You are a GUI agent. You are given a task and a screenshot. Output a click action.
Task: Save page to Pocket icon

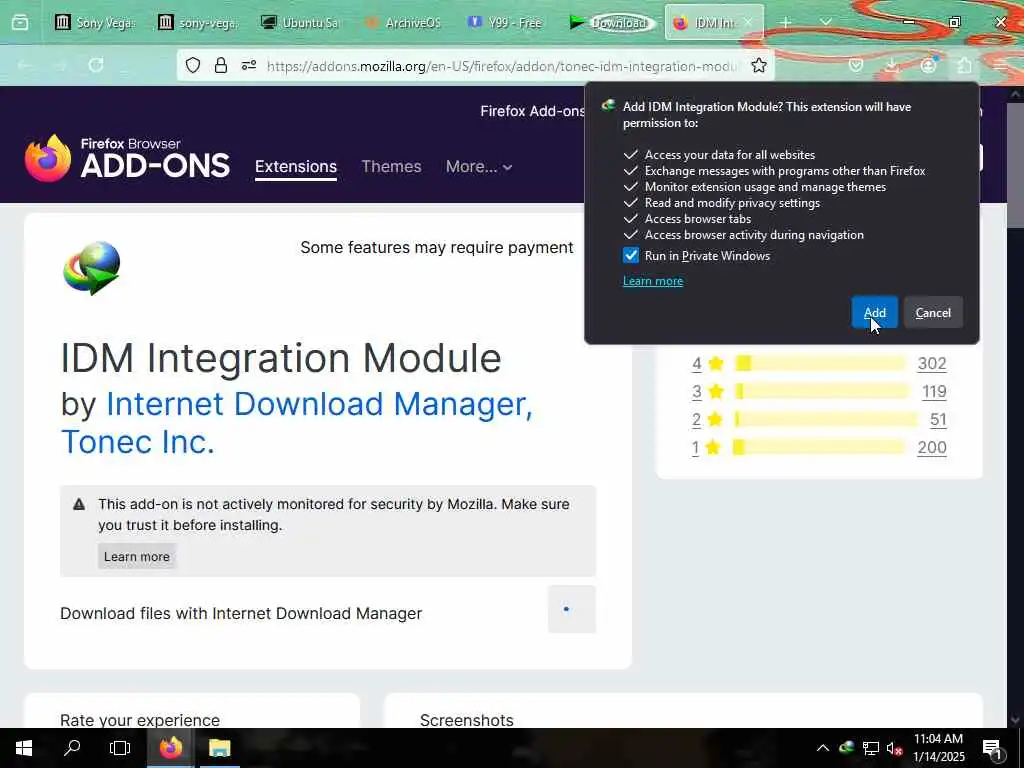coord(856,65)
